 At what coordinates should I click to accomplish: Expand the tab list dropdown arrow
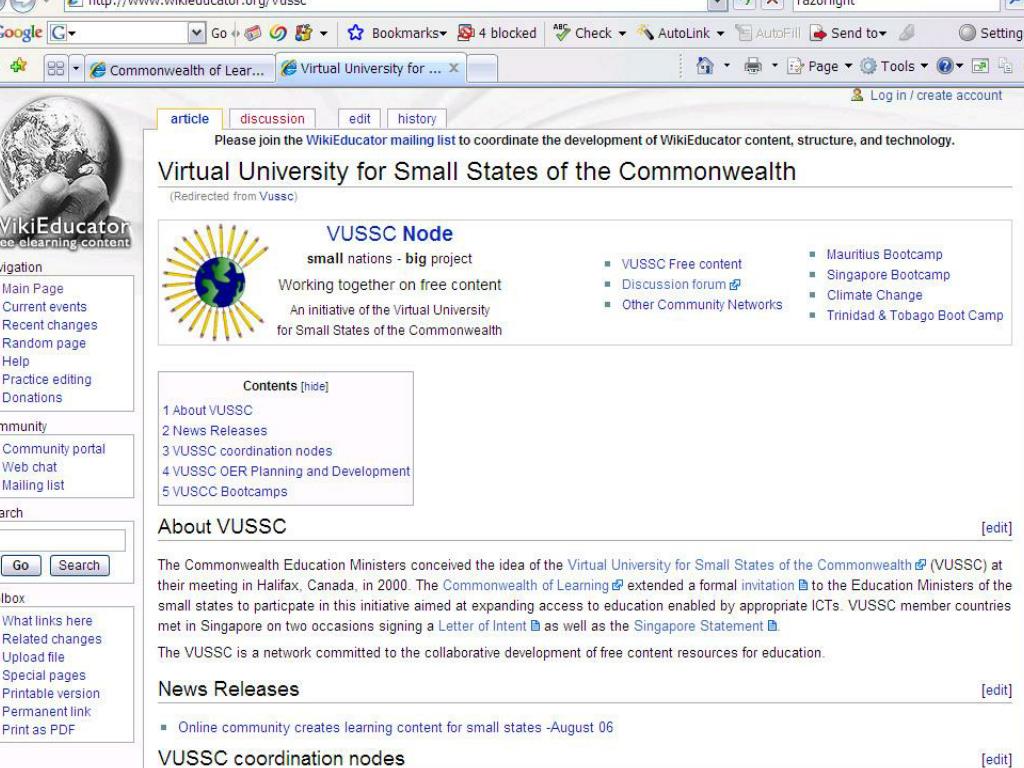tap(76, 68)
